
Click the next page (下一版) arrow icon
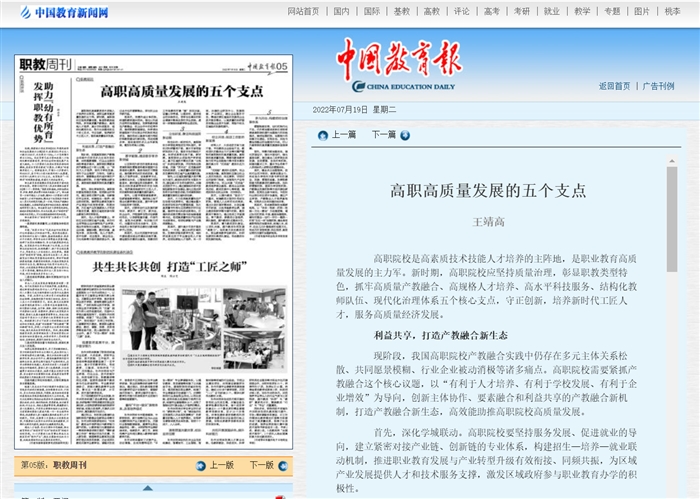point(280,465)
